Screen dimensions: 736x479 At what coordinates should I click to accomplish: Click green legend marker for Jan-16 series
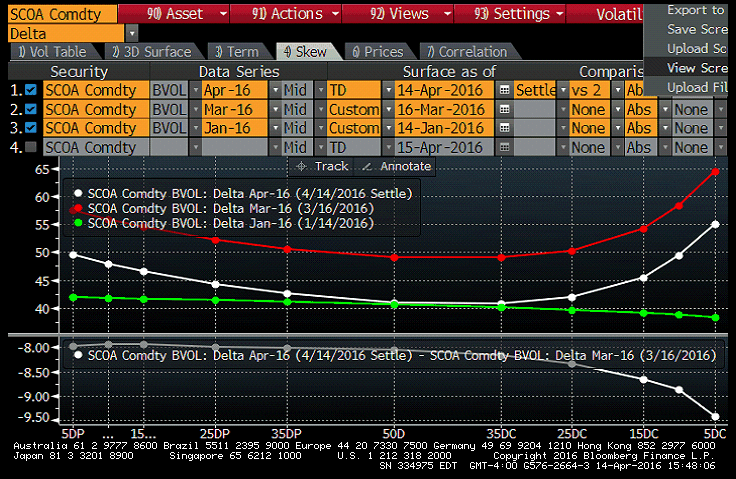tap(78, 224)
